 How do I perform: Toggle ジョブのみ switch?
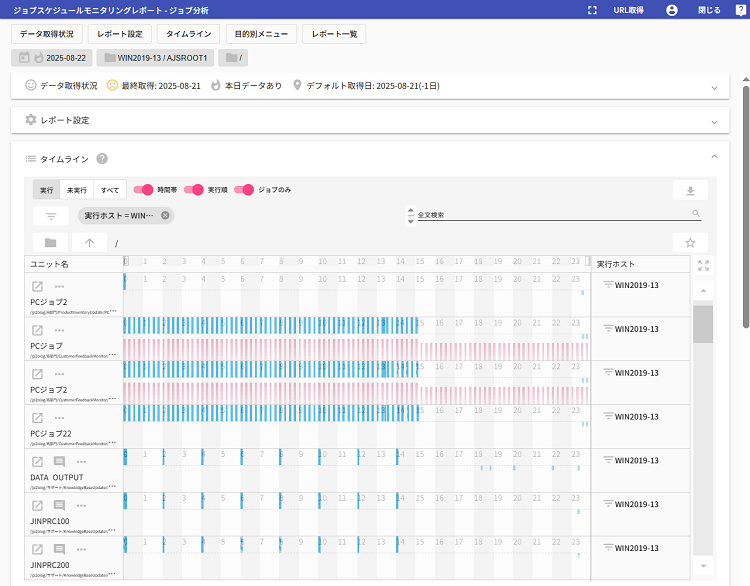(x=244, y=190)
